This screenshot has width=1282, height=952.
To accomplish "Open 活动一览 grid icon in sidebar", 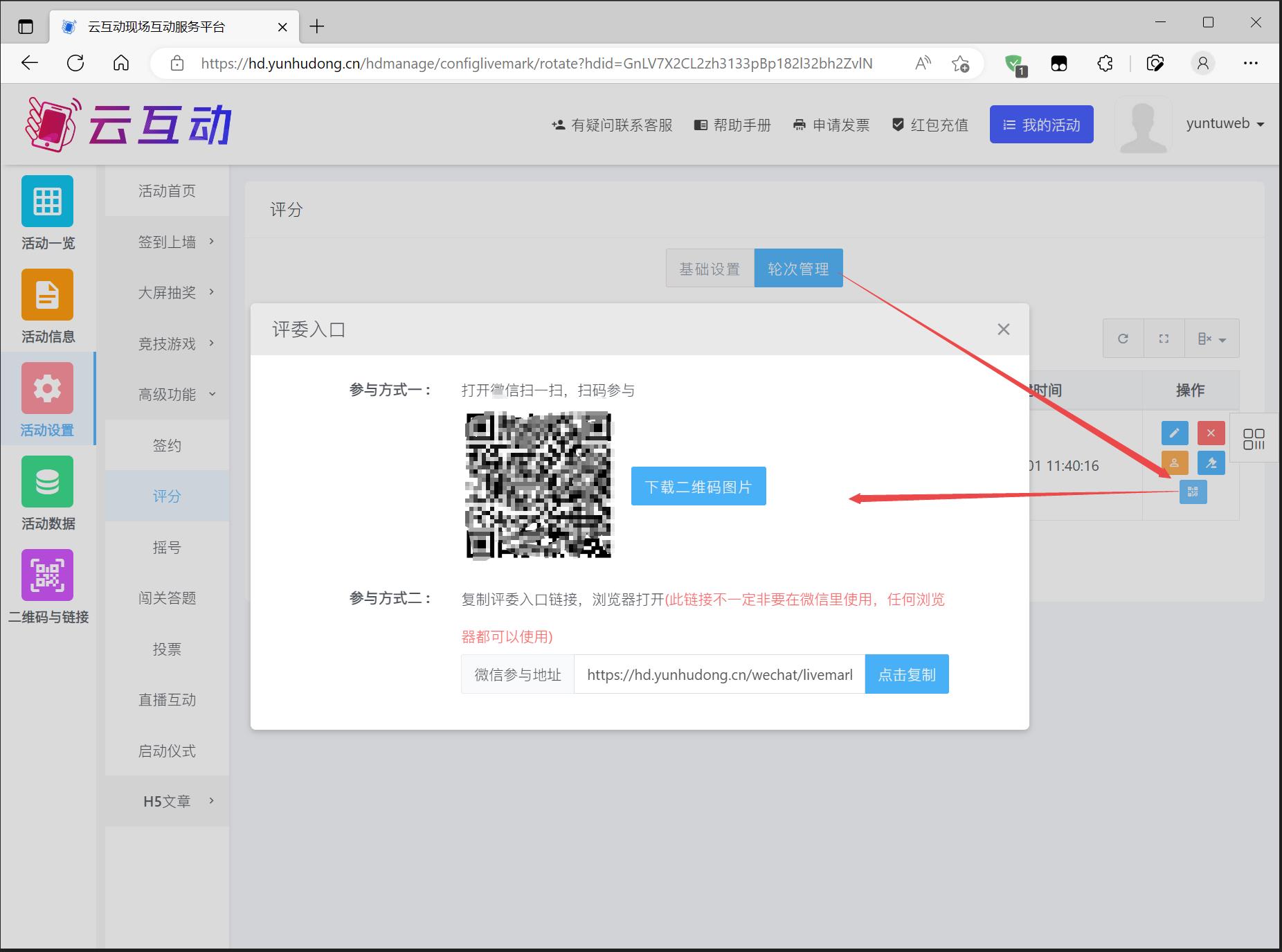I will (47, 213).
